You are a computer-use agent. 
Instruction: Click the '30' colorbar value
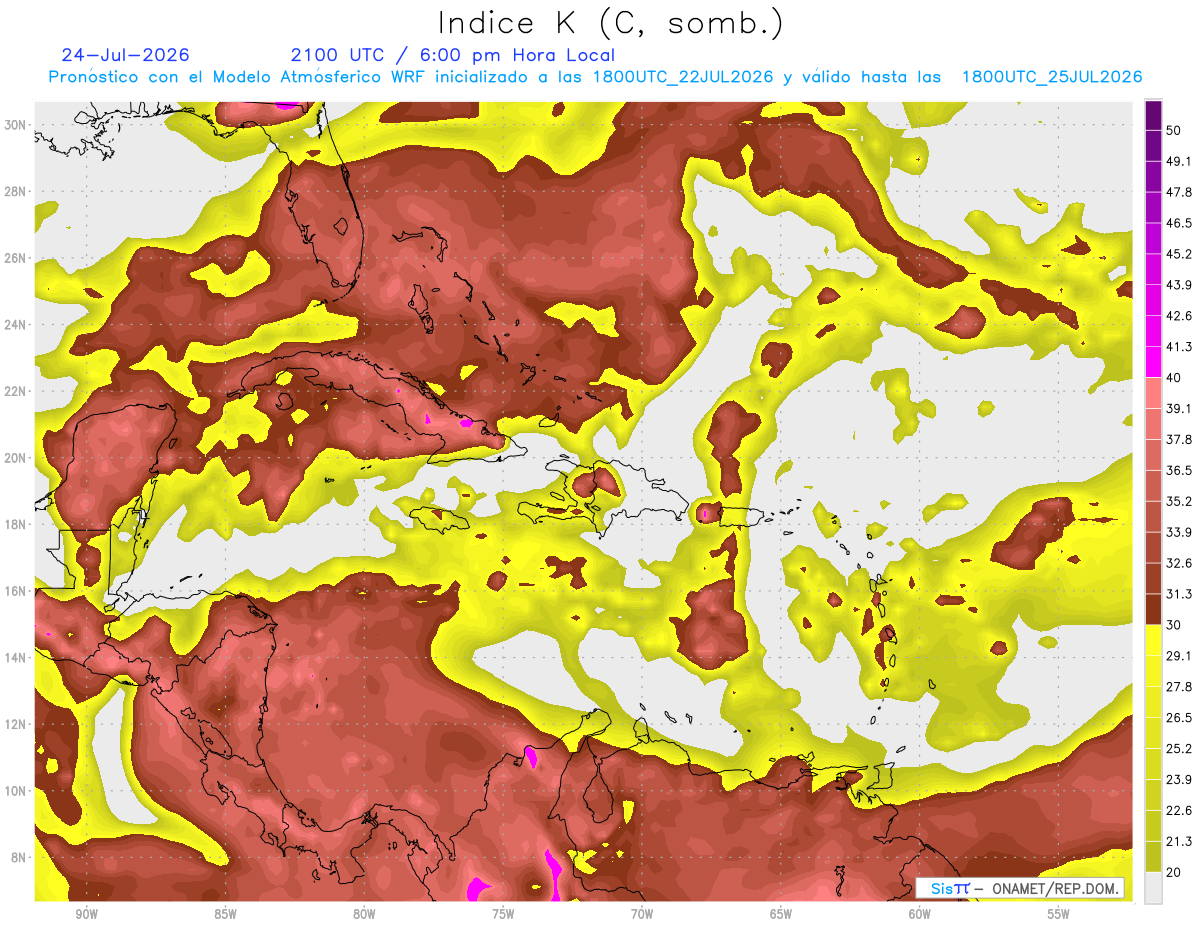(x=1175, y=625)
